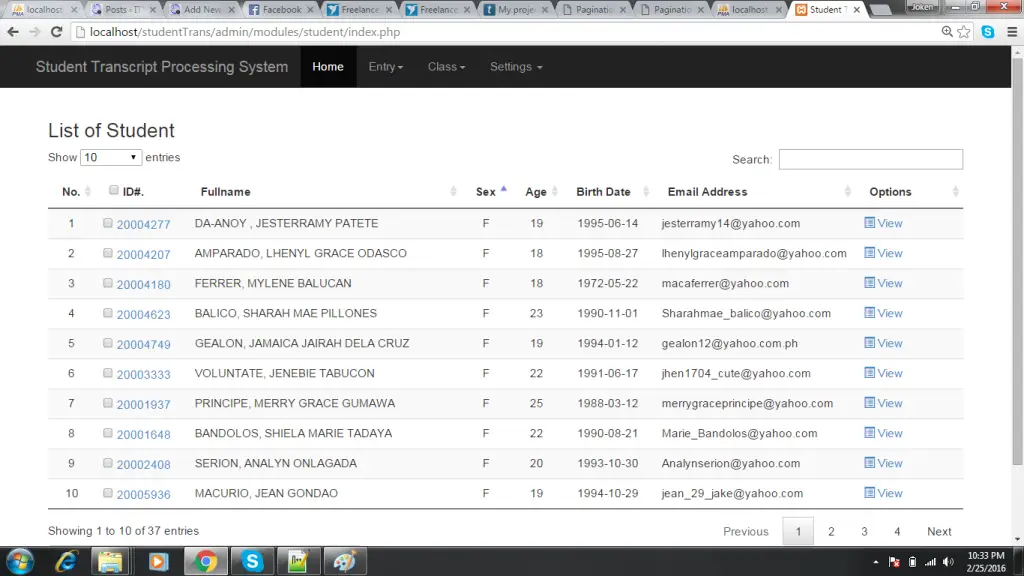
Task: Go to the Next page of results
Action: (x=939, y=531)
